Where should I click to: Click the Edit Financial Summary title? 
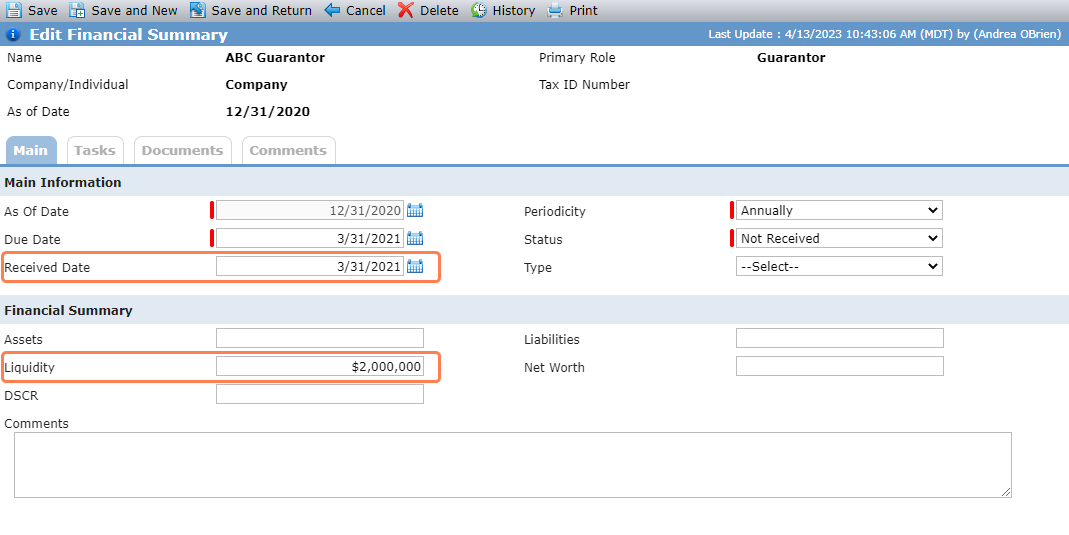128,35
